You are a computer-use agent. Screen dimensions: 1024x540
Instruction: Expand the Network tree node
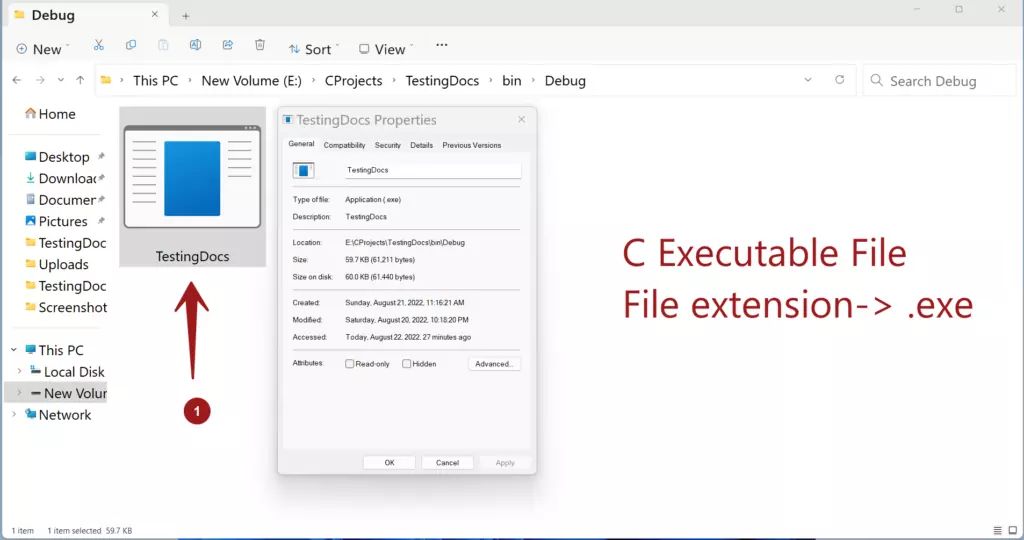[14, 415]
